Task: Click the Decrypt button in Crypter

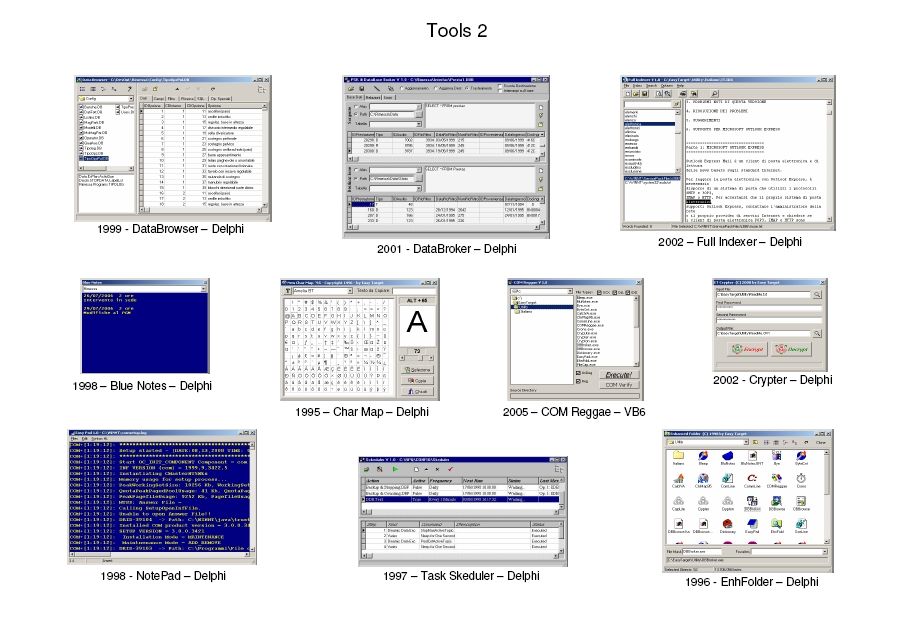Action: 792,349
